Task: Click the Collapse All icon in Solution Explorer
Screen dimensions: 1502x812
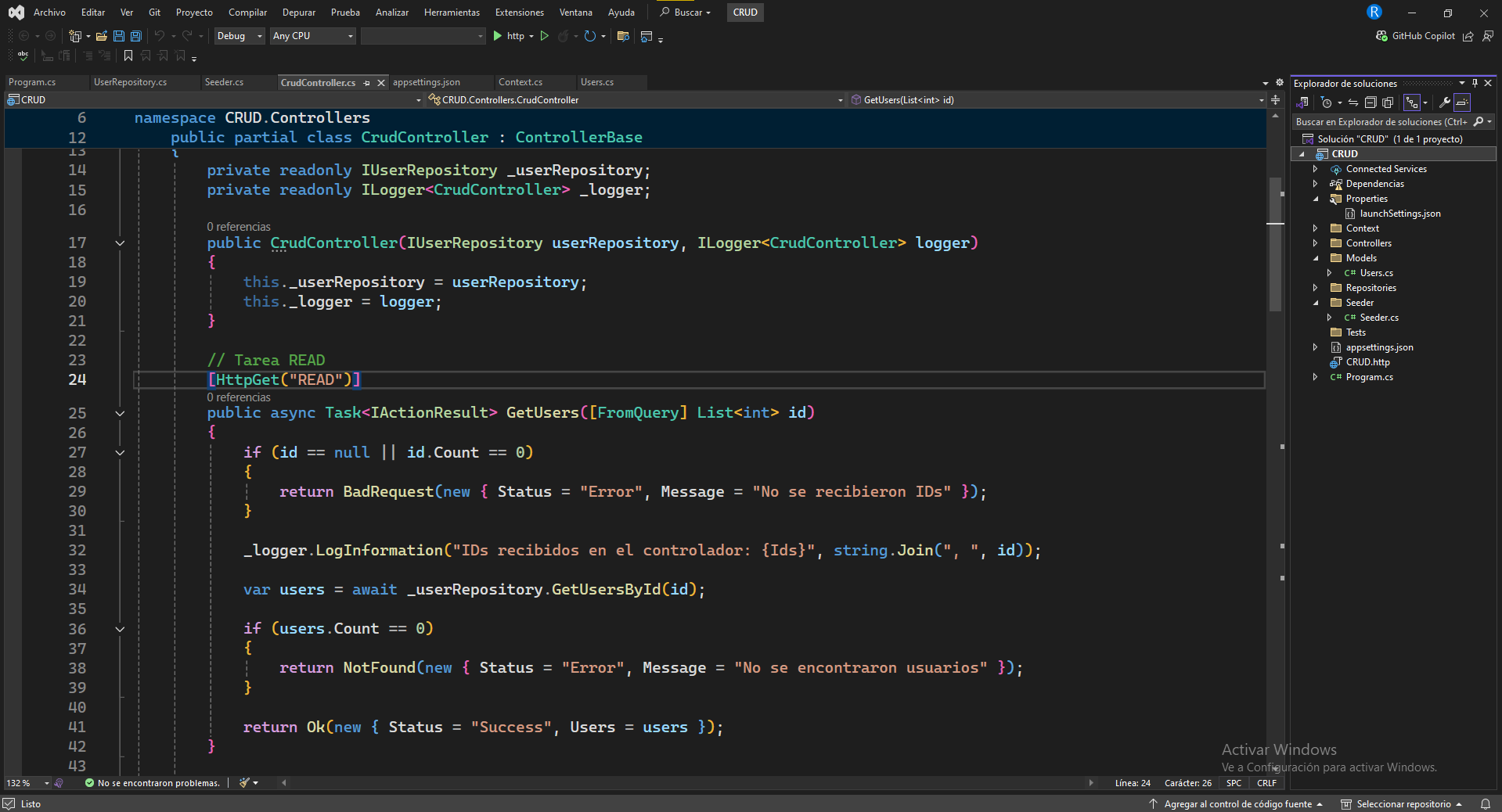Action: pos(1371,102)
